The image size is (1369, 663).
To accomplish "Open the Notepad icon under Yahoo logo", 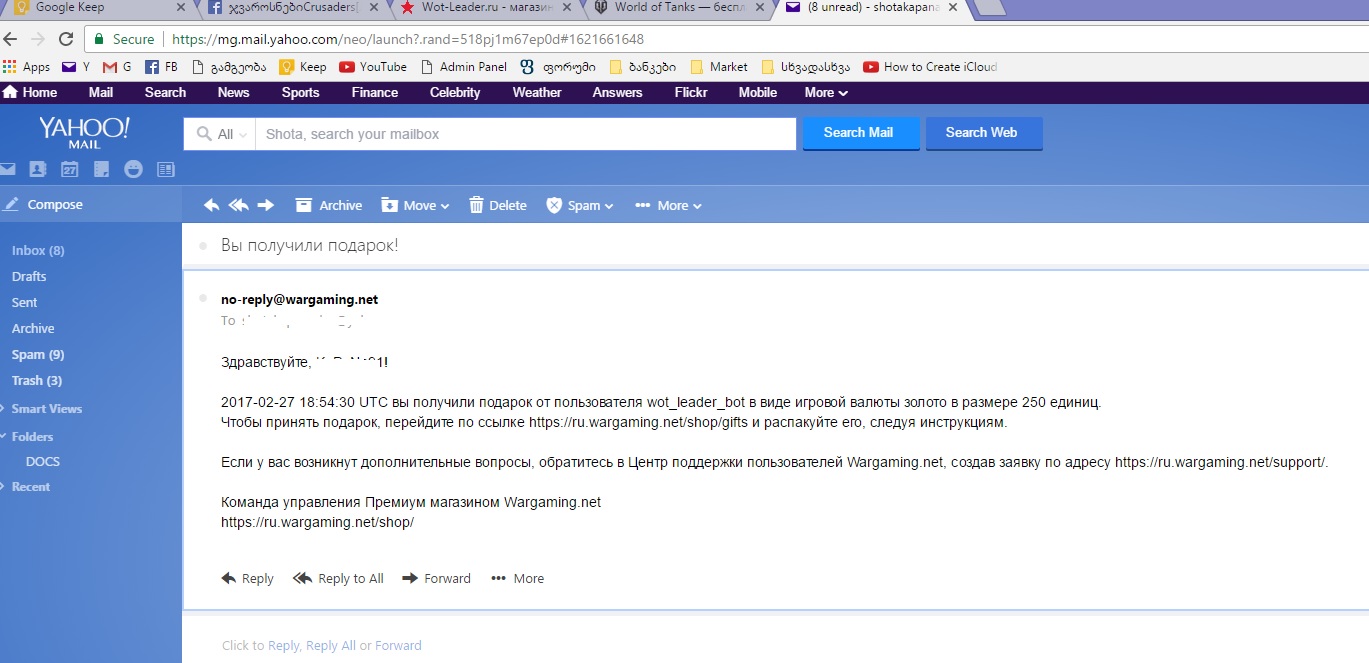I will pyautogui.click(x=101, y=169).
